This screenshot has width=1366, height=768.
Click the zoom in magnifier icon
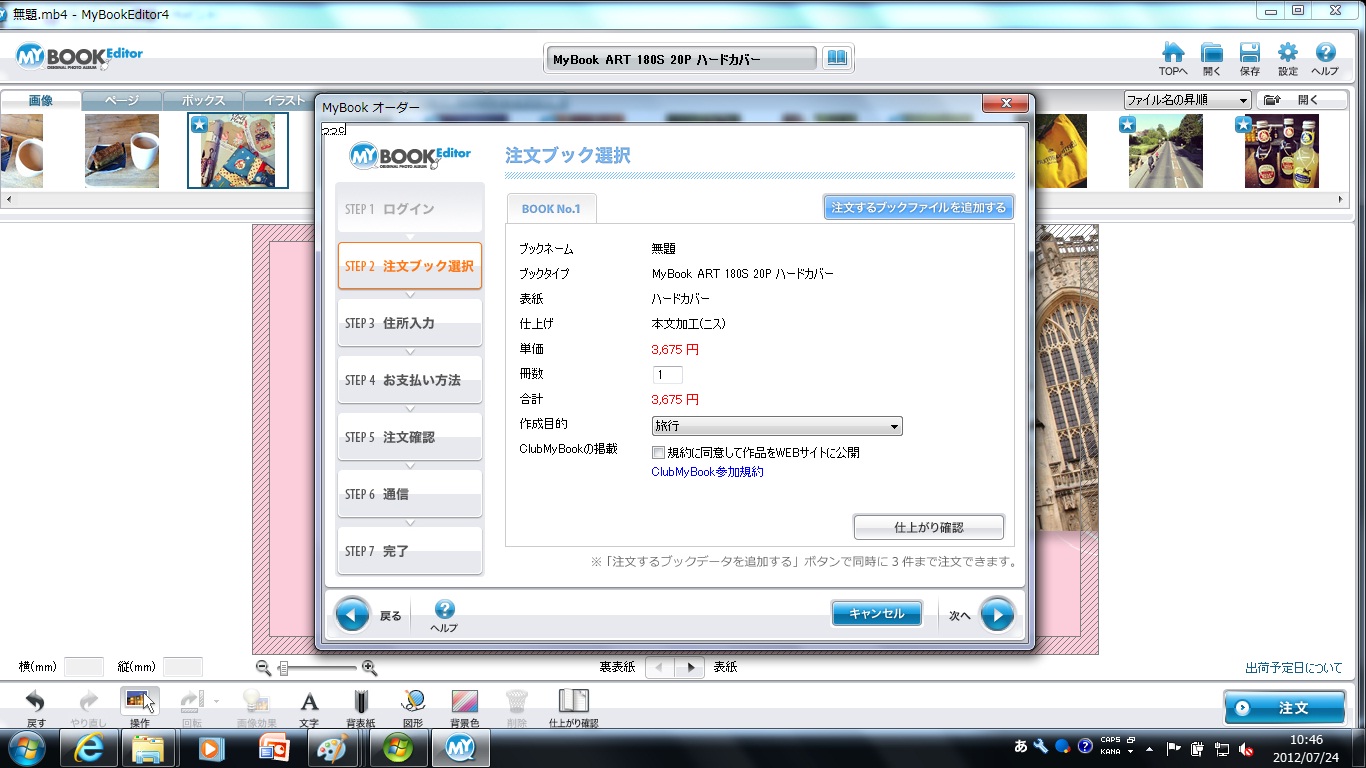pyautogui.click(x=369, y=667)
